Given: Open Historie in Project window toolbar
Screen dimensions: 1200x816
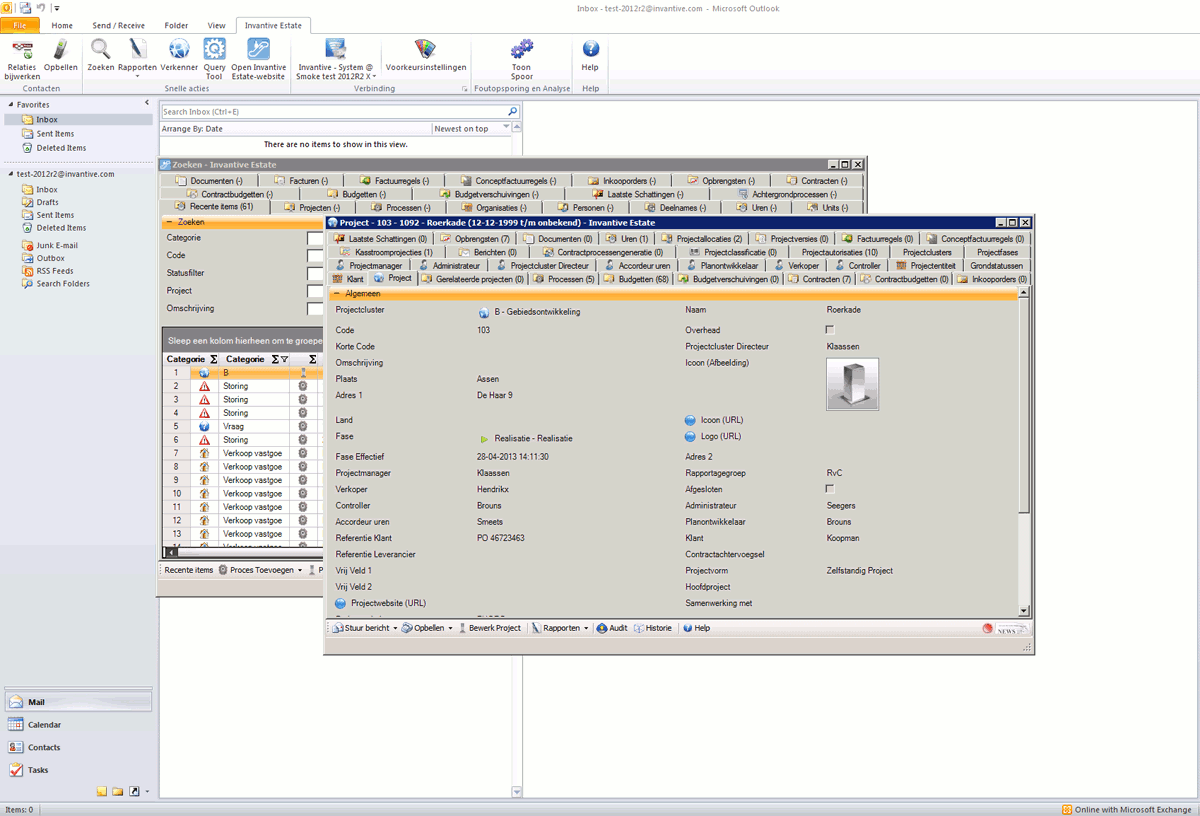Looking at the screenshot, I should 652,628.
